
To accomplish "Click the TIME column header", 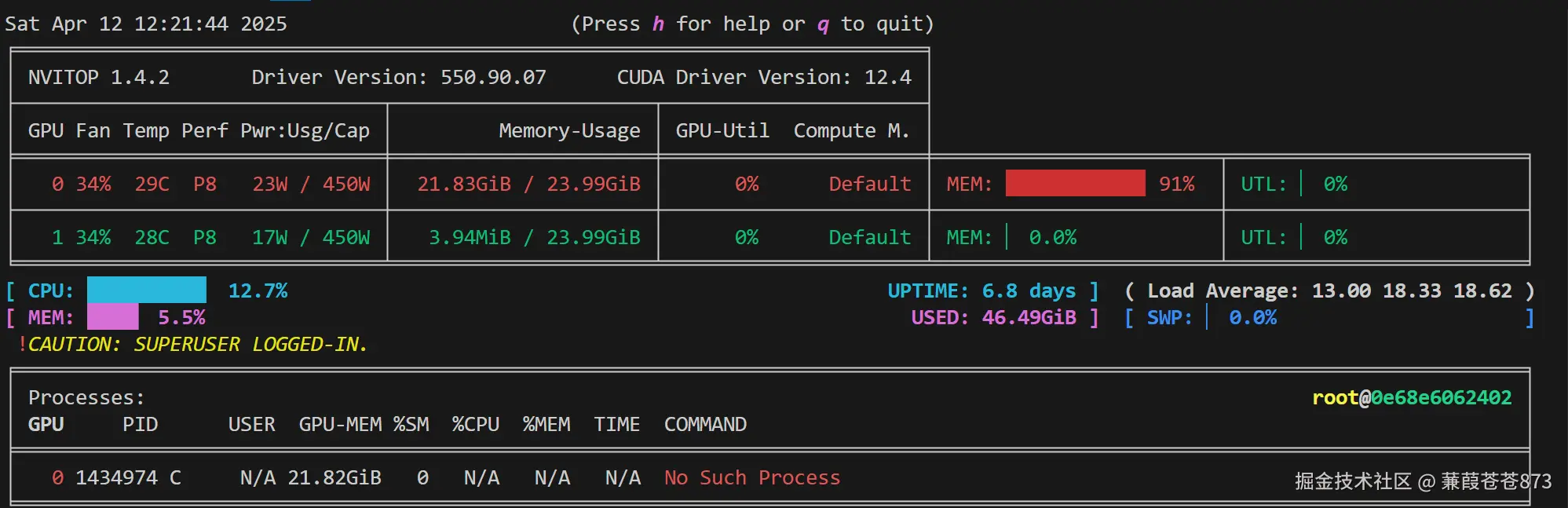I will tap(616, 424).
